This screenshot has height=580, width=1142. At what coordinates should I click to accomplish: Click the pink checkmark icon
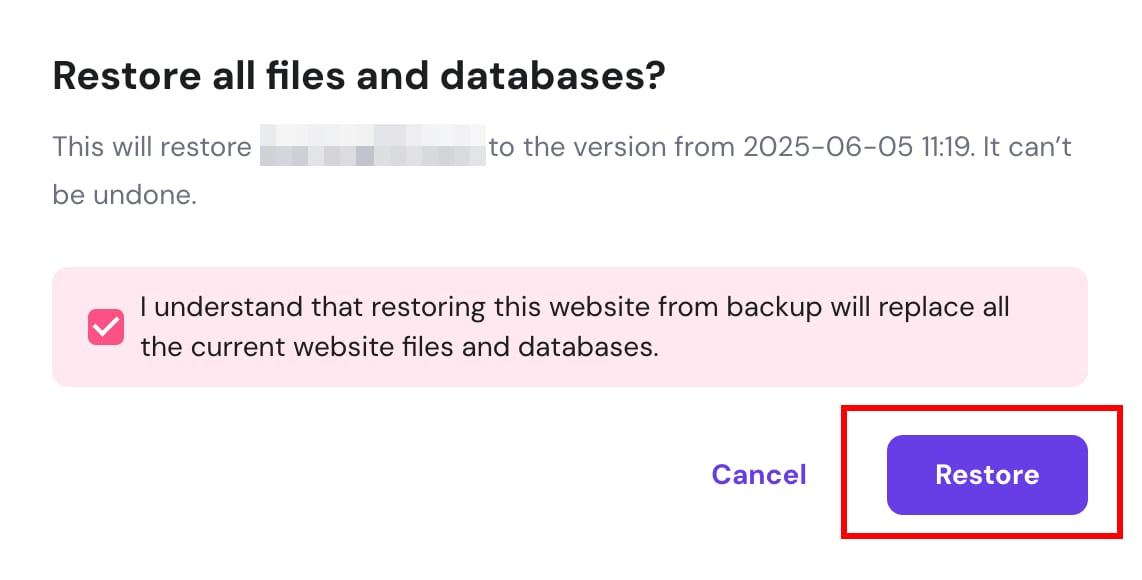106,327
